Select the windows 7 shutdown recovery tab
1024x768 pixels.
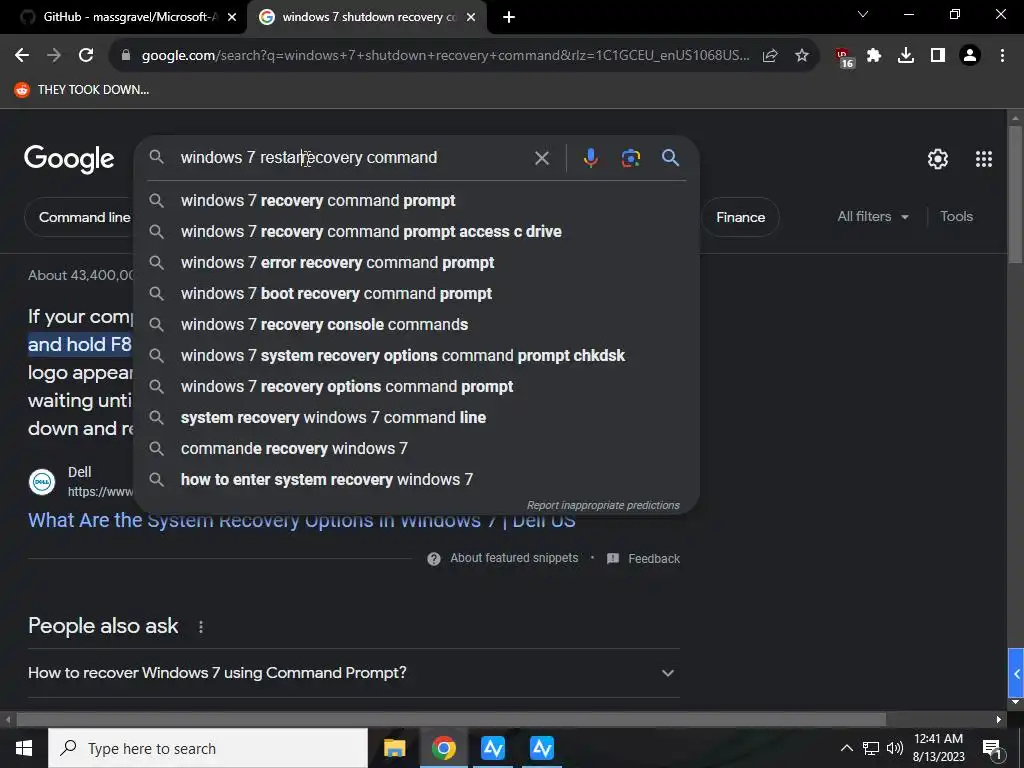[x=368, y=17]
